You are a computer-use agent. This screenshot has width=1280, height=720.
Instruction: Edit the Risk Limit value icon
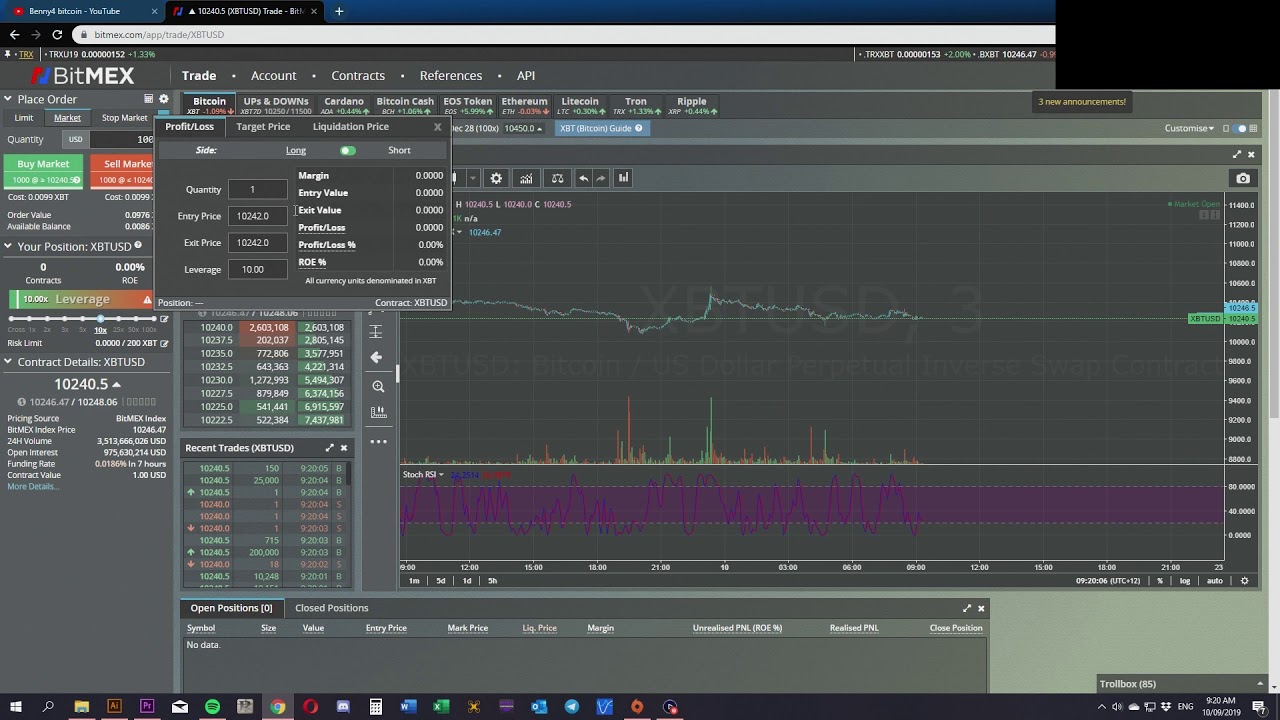(164, 343)
